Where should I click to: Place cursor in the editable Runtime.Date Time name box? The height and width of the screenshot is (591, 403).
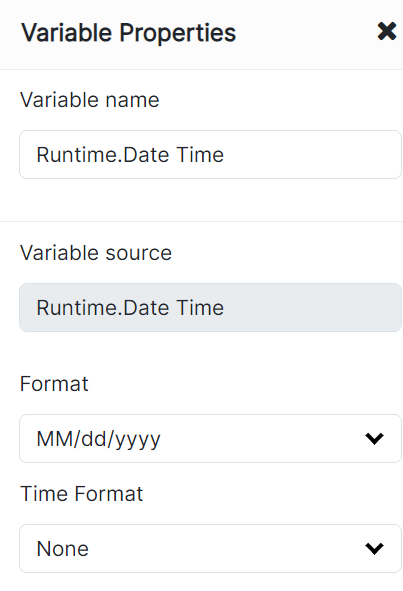tap(210, 155)
